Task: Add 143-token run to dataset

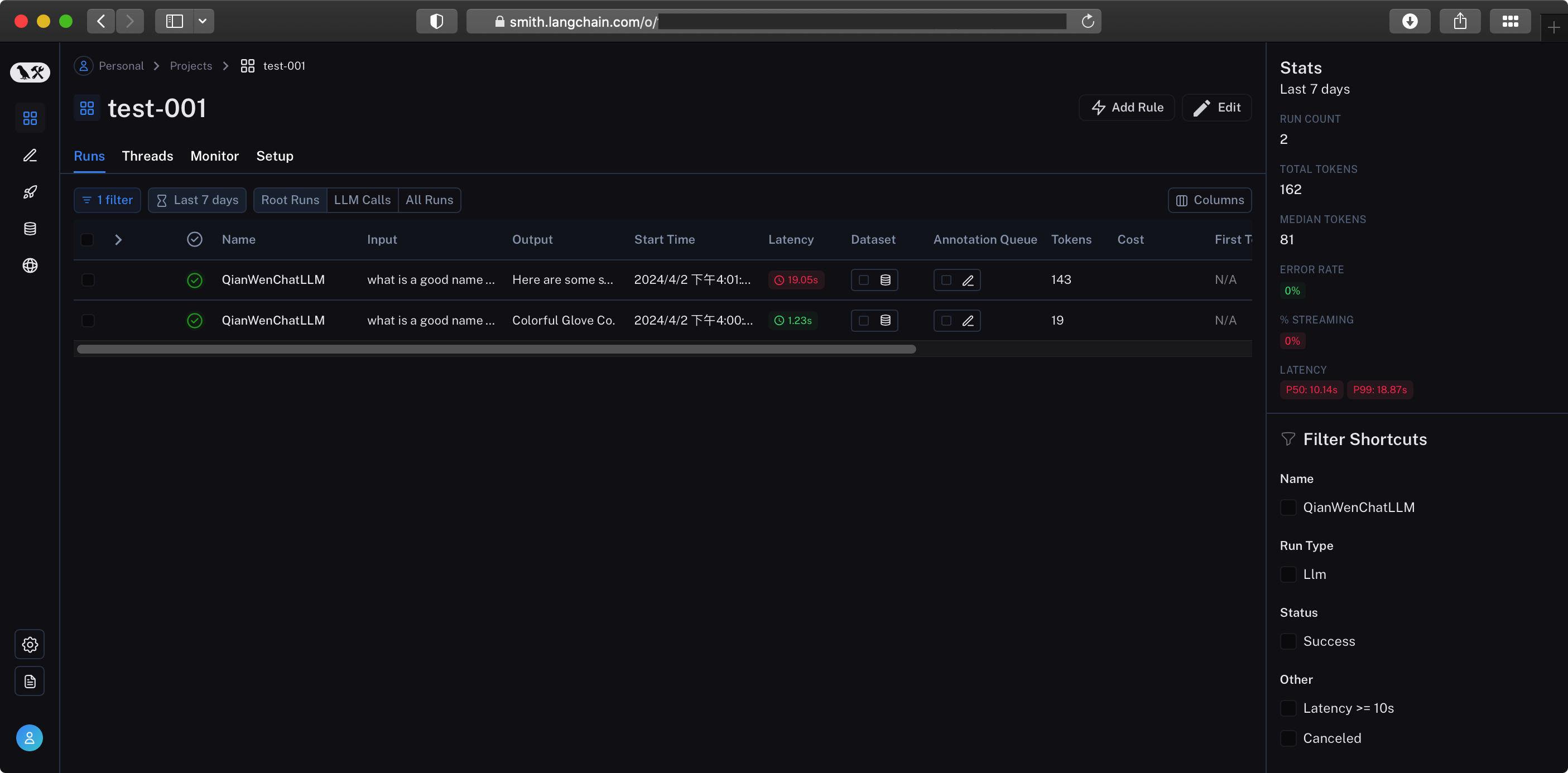Action: coord(885,280)
